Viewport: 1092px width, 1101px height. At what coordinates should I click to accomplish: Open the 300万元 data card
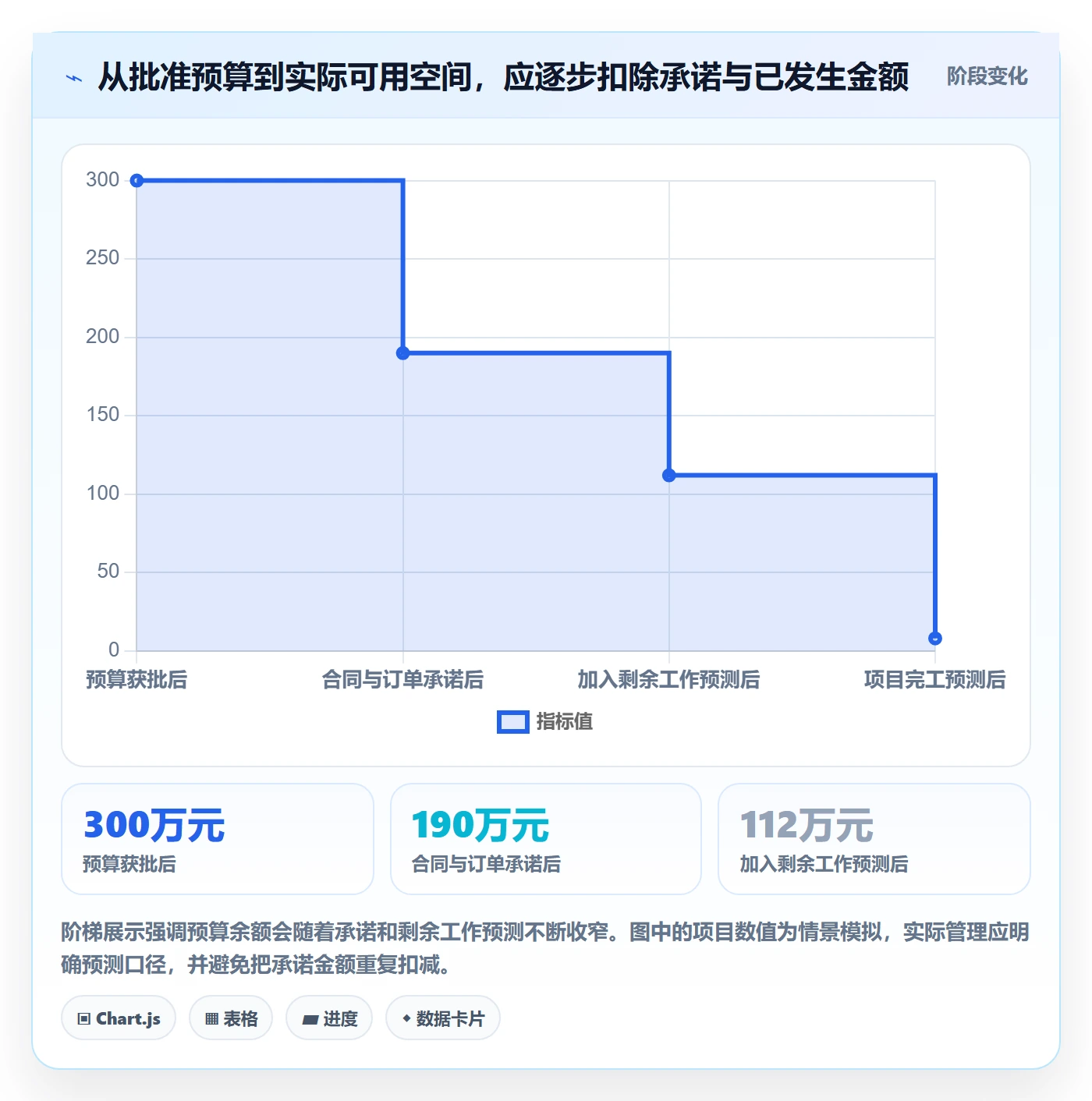[x=218, y=839]
